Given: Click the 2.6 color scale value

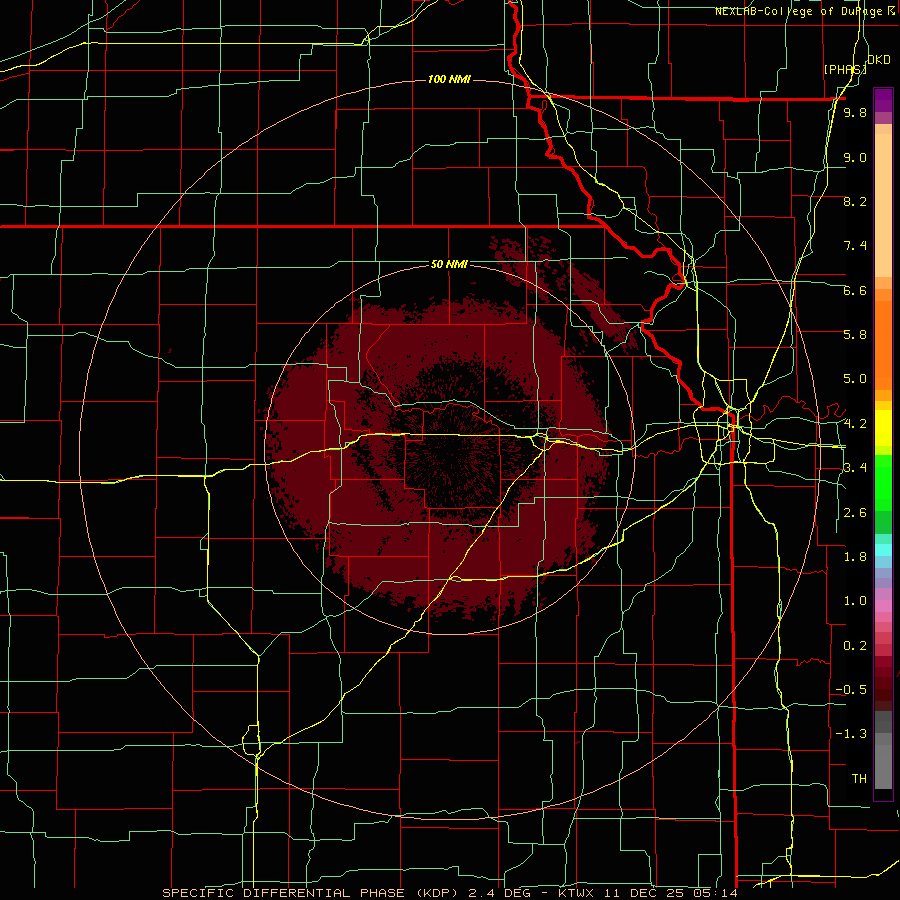Looking at the screenshot, I should tap(855, 513).
